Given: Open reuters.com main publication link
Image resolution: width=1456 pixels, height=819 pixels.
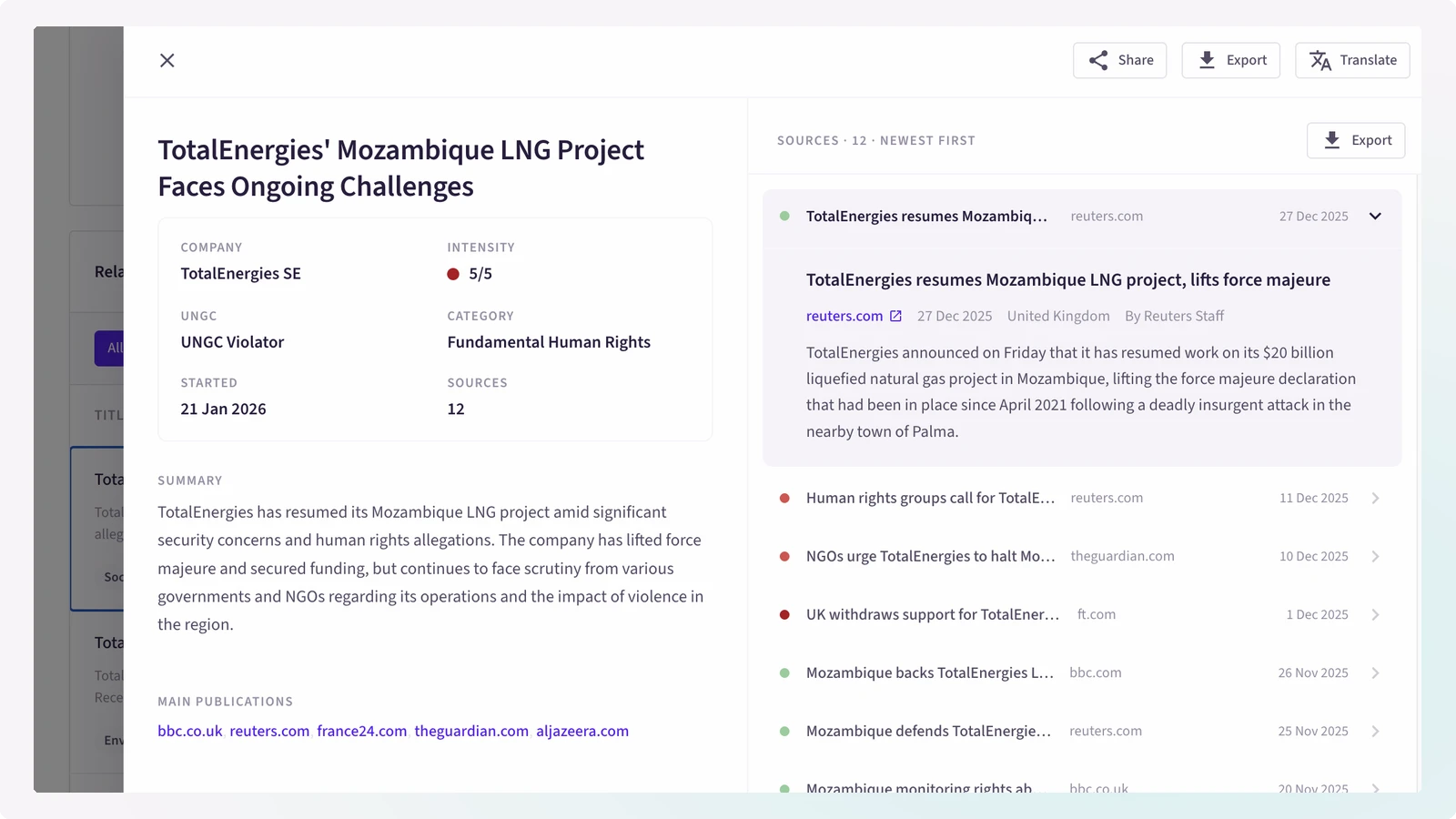Looking at the screenshot, I should (x=269, y=732).
